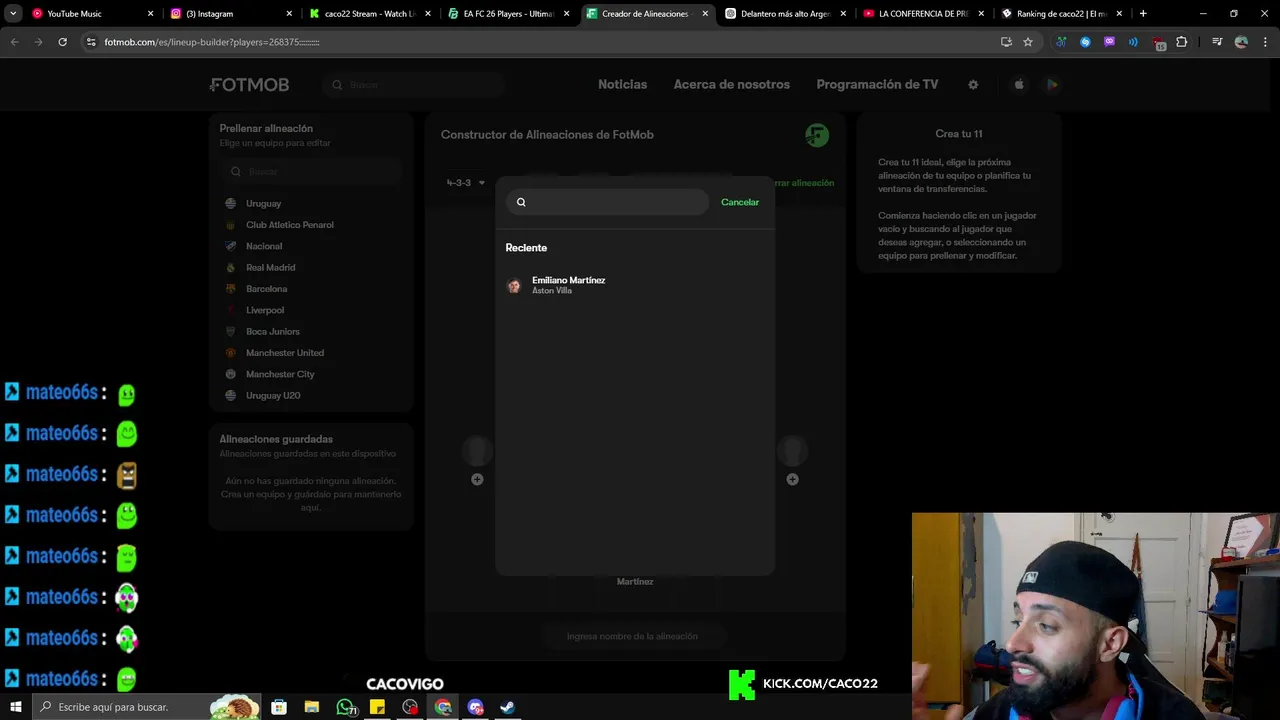Click the Borrar alineación link
Viewport: 1280px width, 720px height.
[x=804, y=183]
